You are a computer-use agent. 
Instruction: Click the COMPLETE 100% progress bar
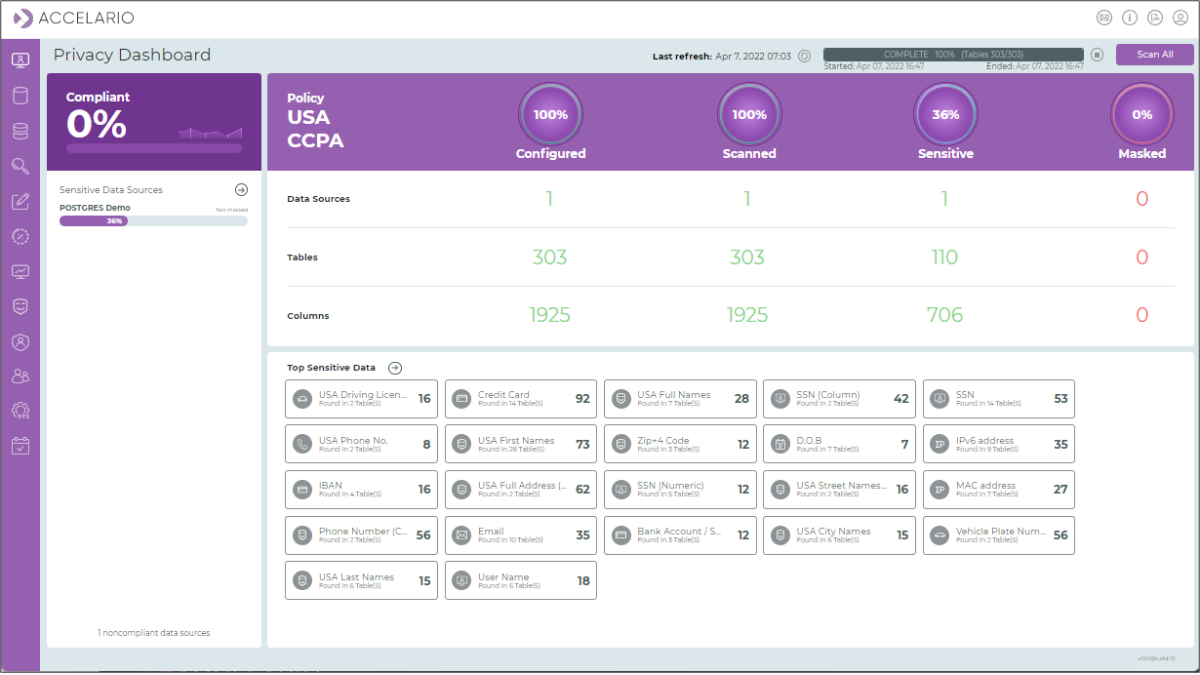pos(952,55)
